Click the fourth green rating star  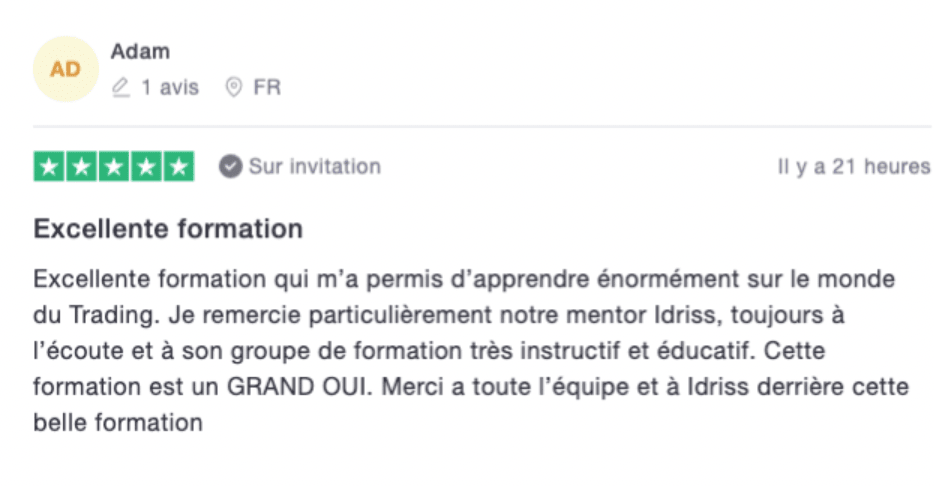[146, 167]
